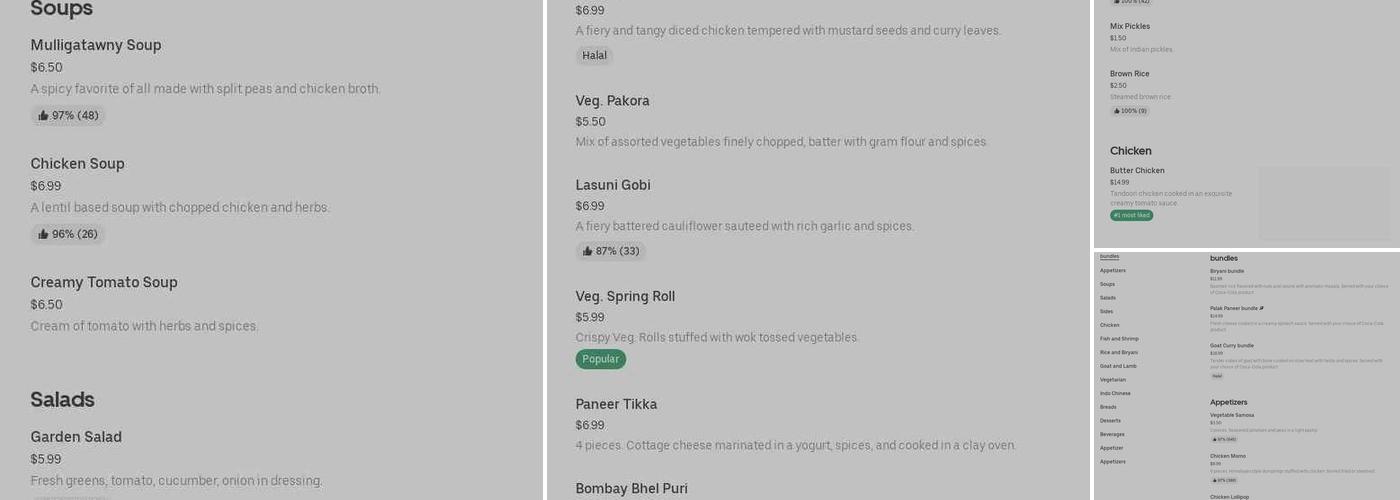The width and height of the screenshot is (1400, 500).
Task: Click the thumbs-up icon under Lasuni Gobi
Action: click(x=588, y=252)
